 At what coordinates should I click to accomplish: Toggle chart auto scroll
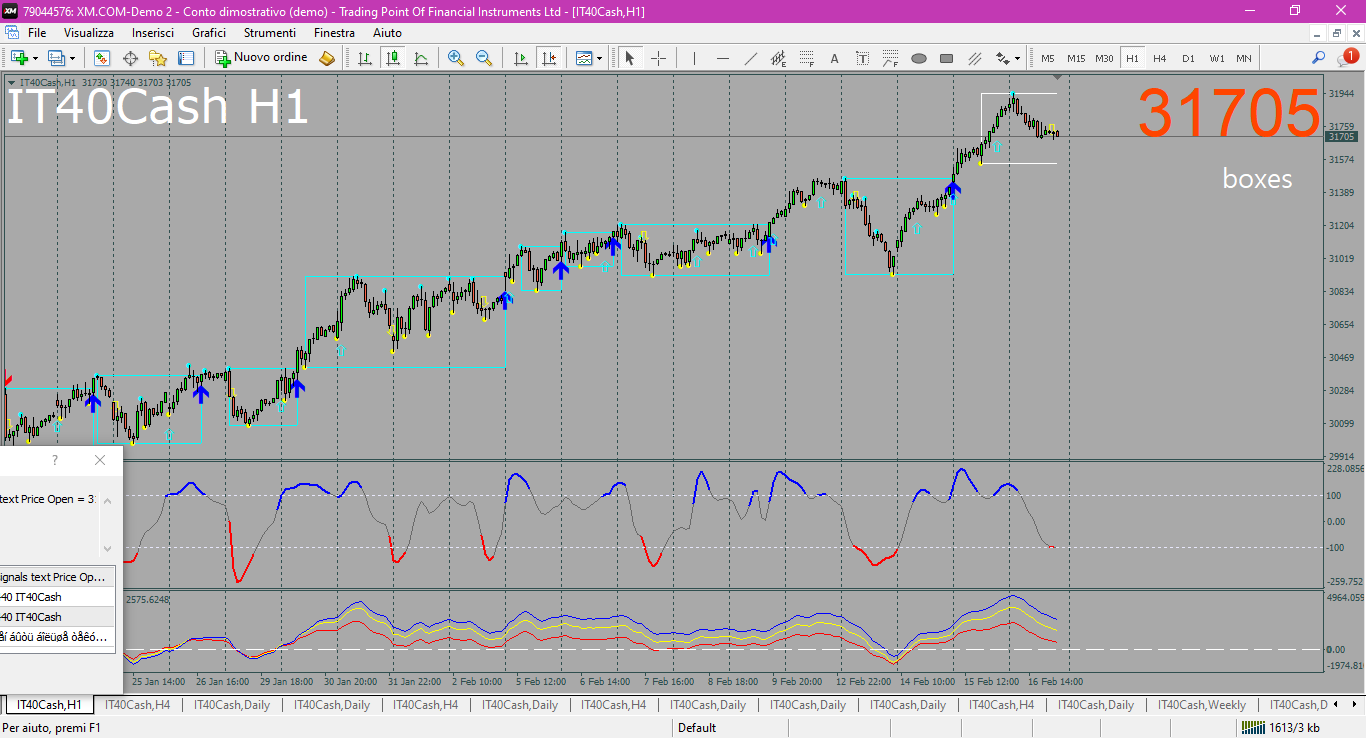(x=520, y=58)
